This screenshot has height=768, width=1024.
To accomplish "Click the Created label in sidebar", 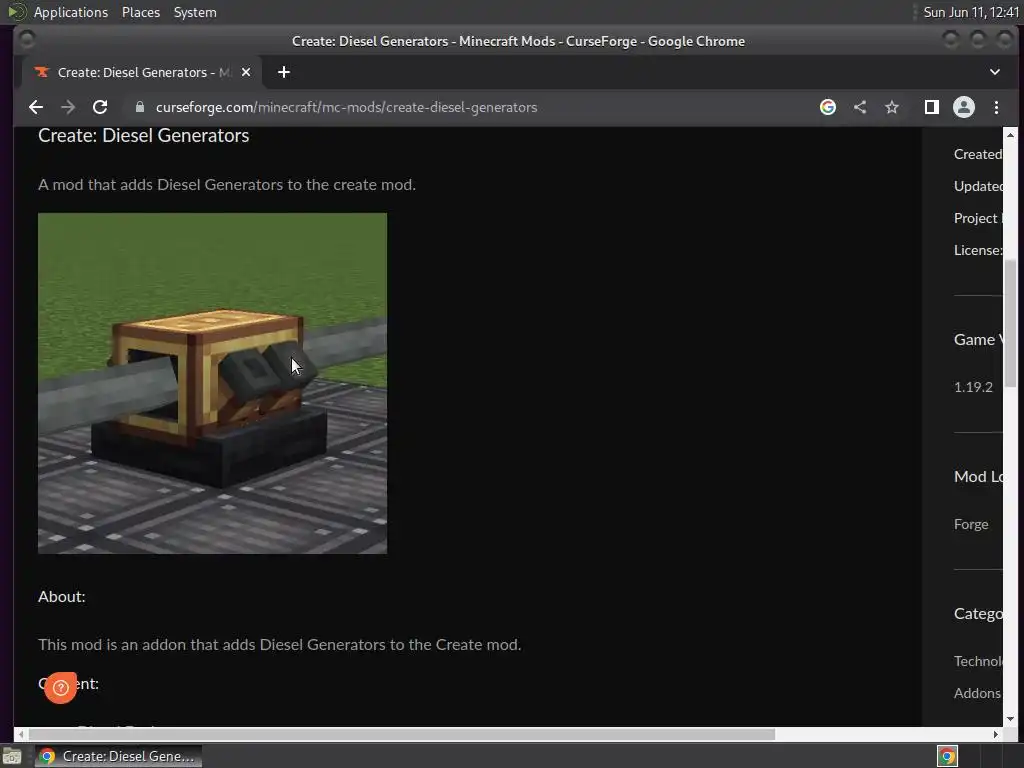I will click(x=978, y=154).
